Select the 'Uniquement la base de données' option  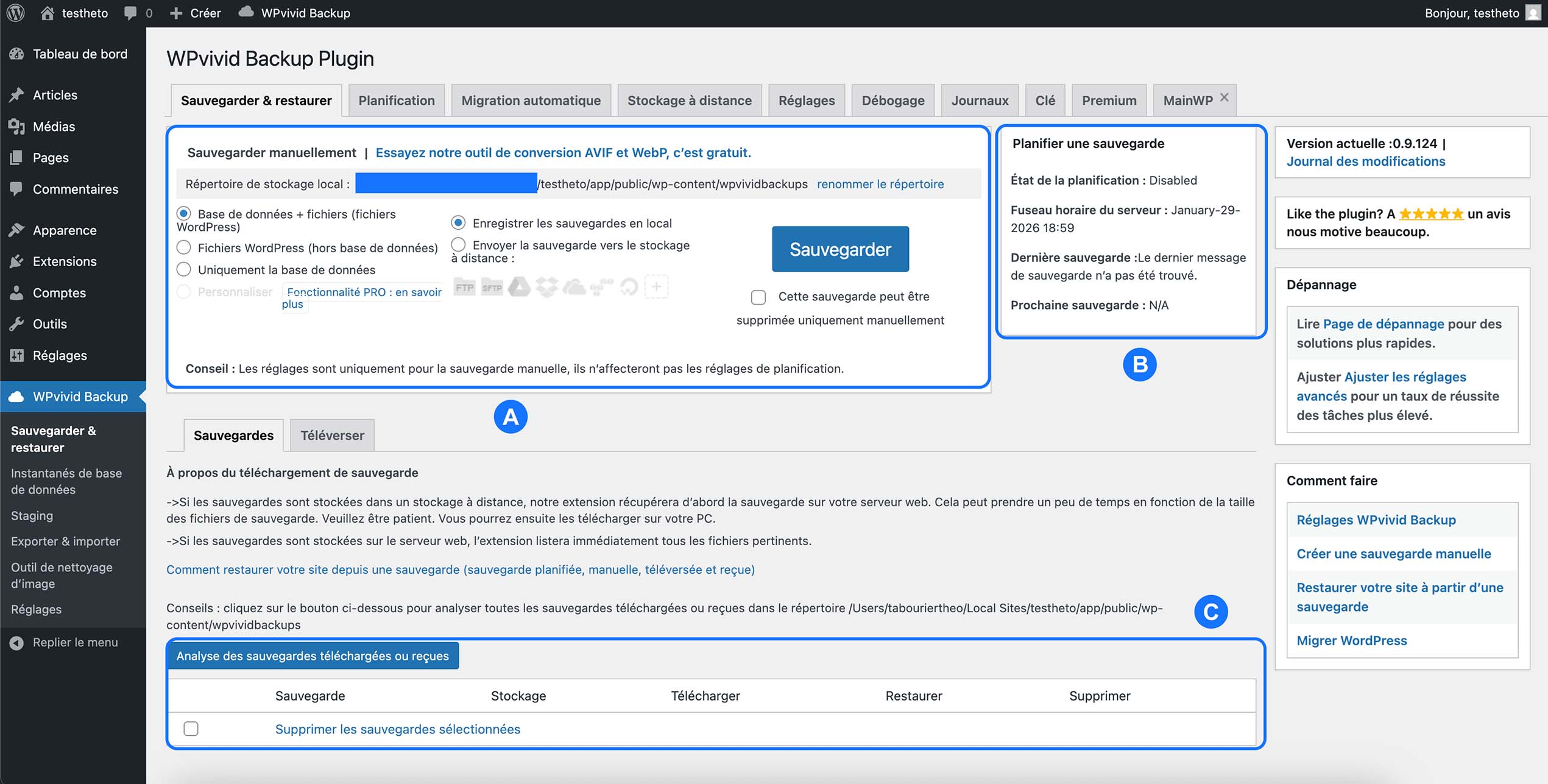pyautogui.click(x=184, y=269)
